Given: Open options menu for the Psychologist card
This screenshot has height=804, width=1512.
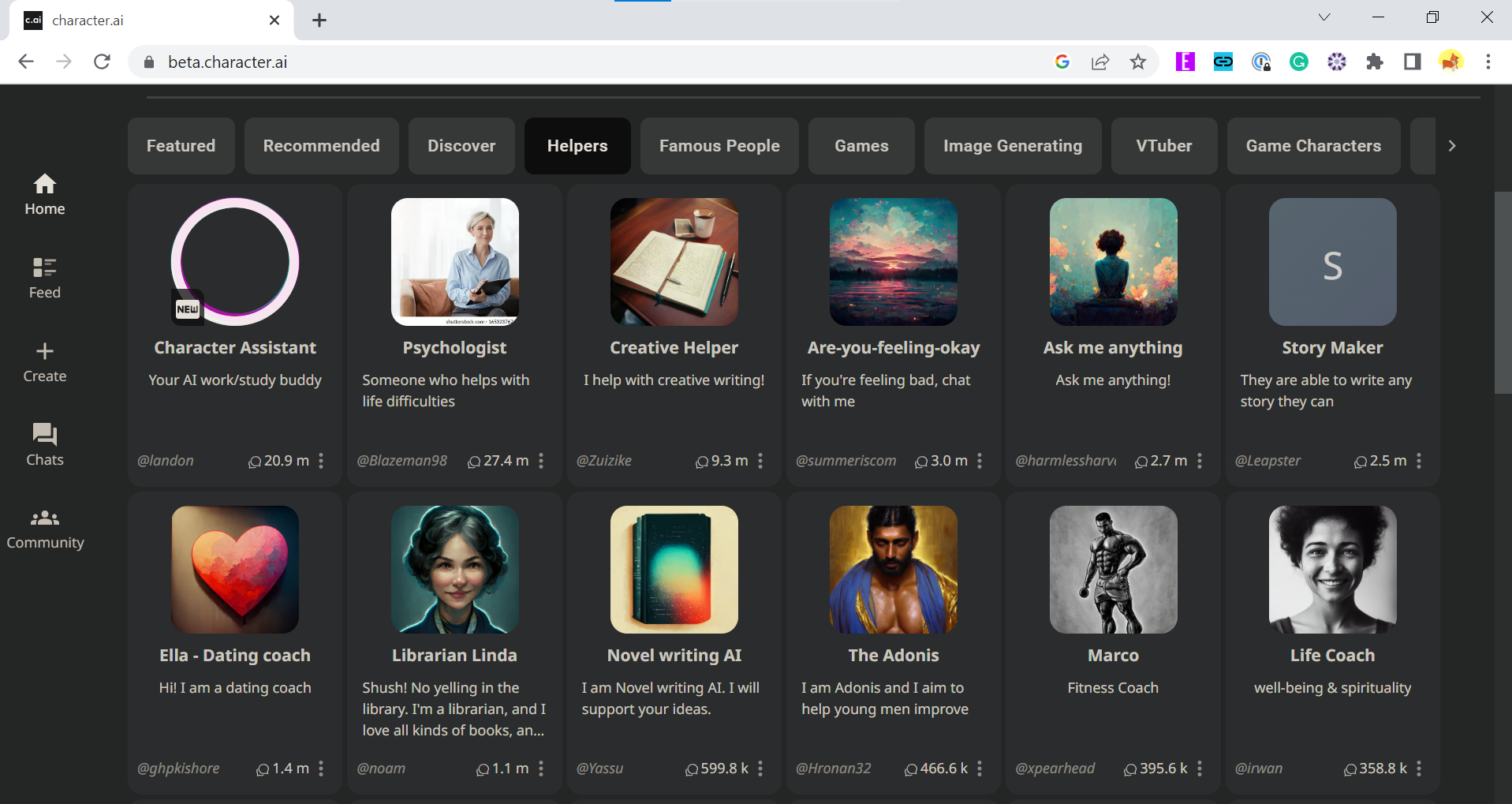Looking at the screenshot, I should tap(541, 461).
